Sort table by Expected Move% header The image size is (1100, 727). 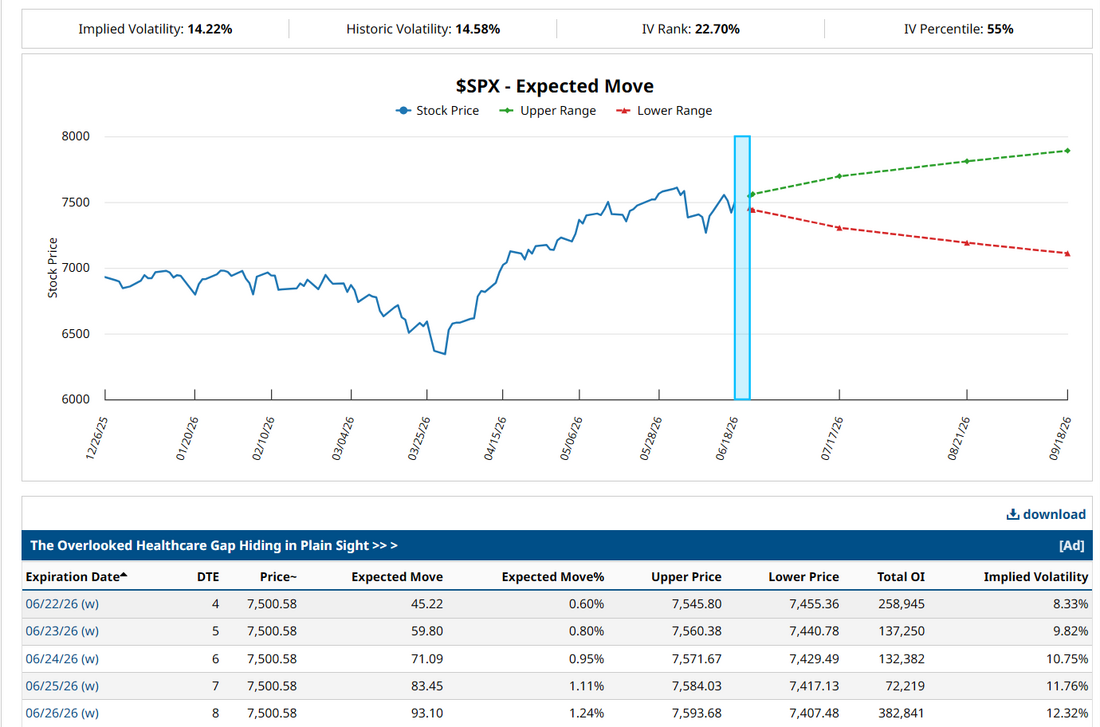coord(553,577)
